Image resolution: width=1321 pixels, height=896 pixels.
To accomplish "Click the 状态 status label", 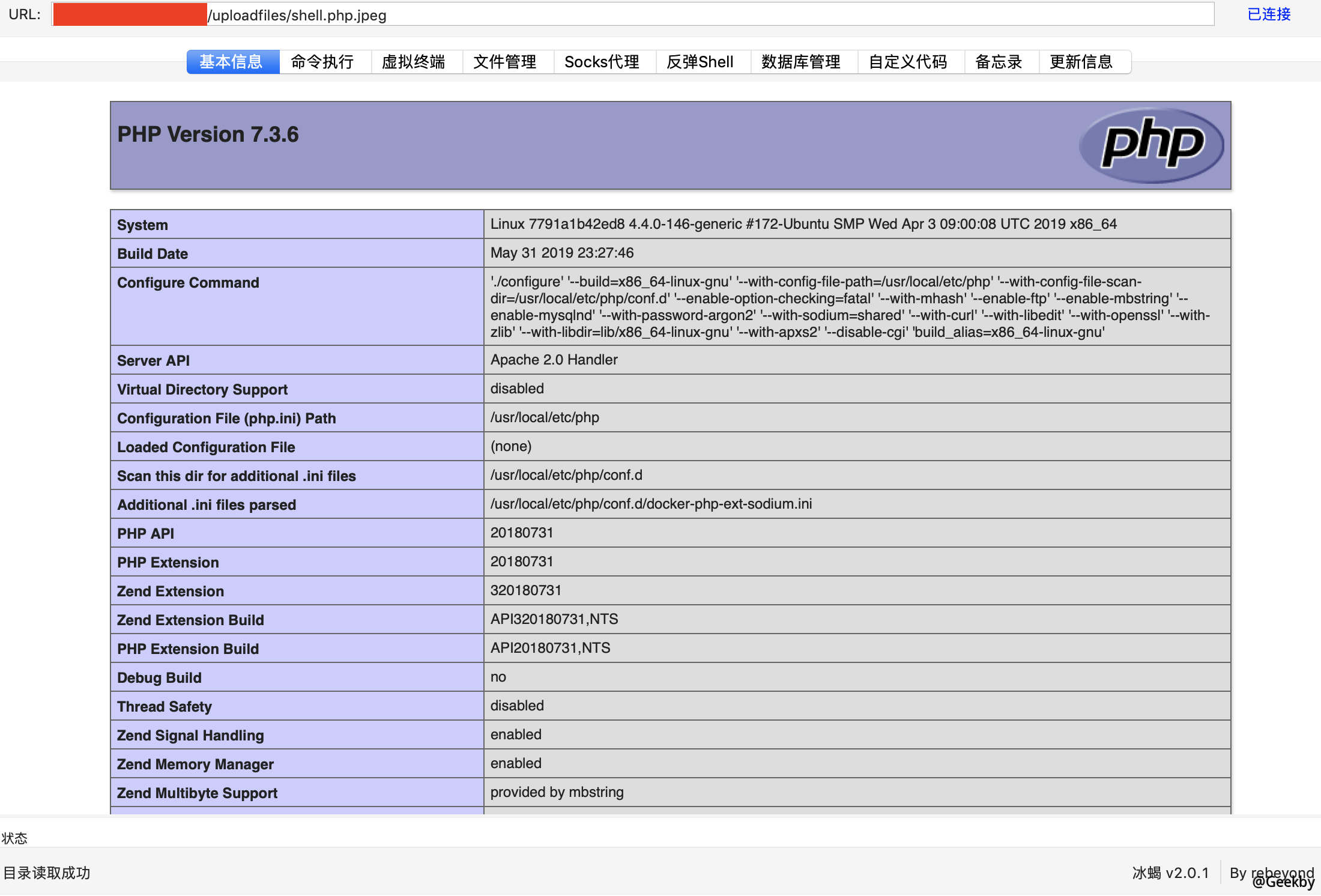I will (x=15, y=838).
